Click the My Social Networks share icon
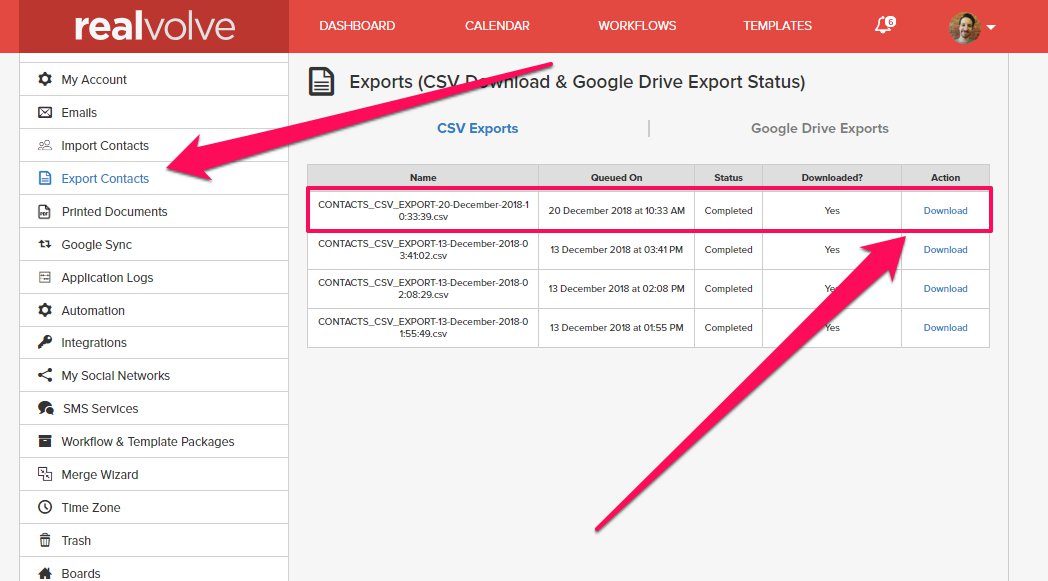Image resolution: width=1048 pixels, height=581 pixels. click(45, 376)
